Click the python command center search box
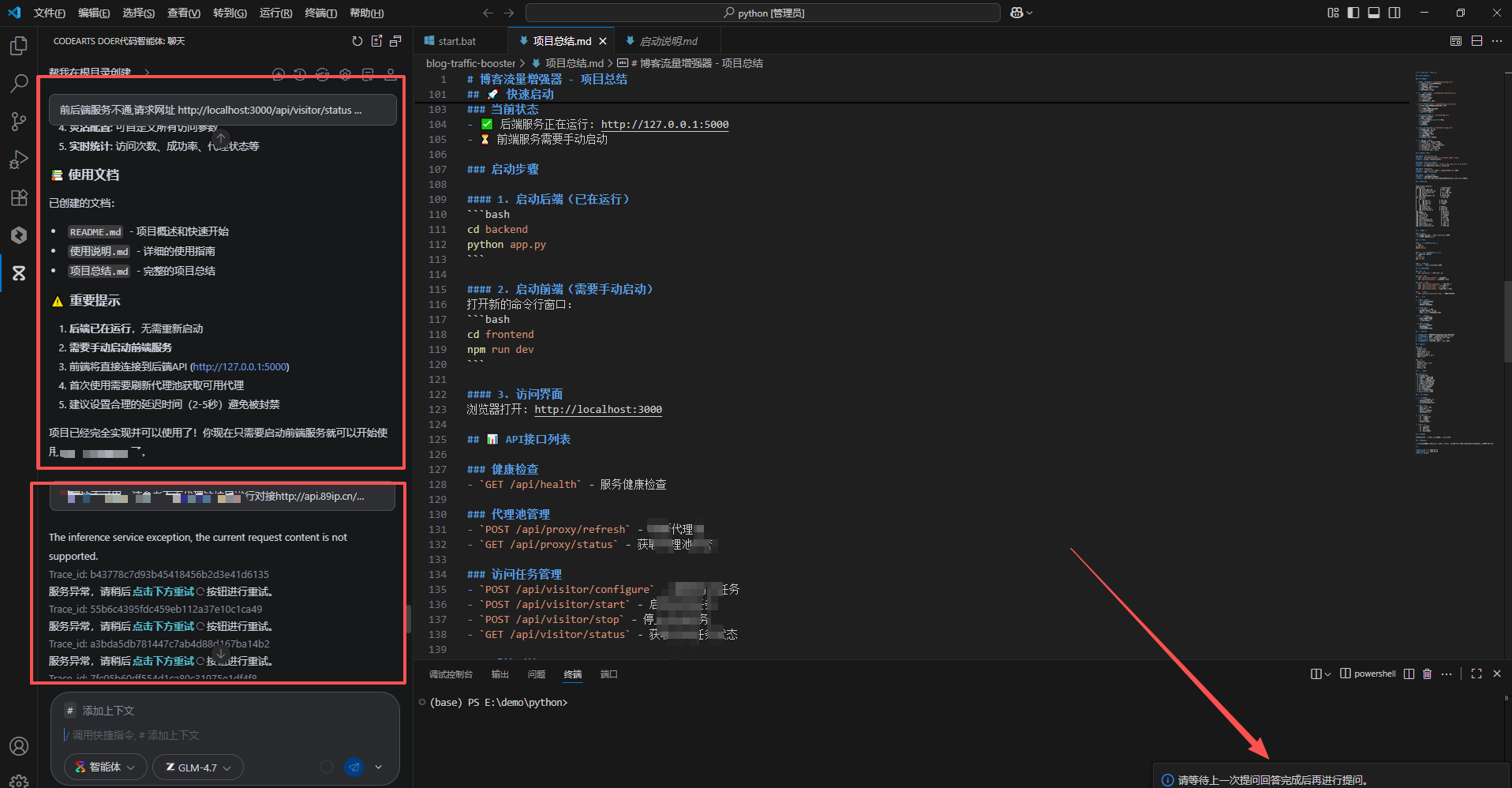1512x788 pixels. point(763,13)
